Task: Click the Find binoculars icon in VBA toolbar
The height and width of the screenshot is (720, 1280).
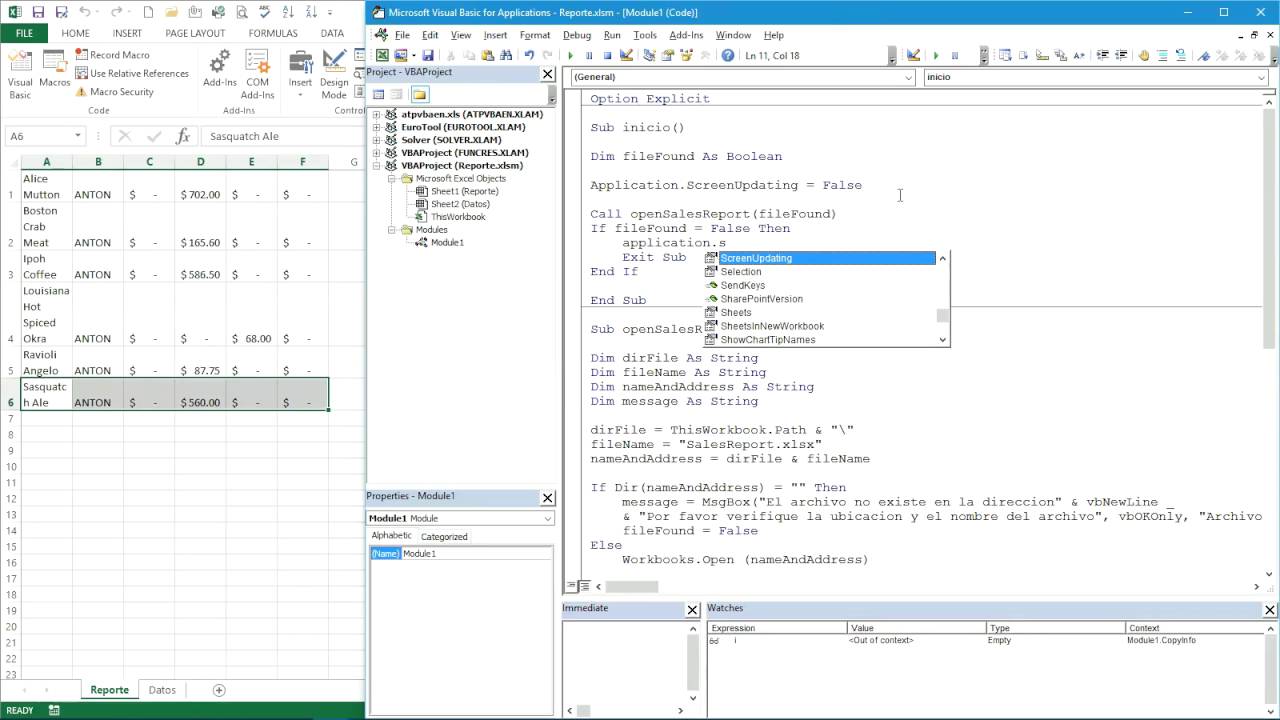Action: point(506,55)
